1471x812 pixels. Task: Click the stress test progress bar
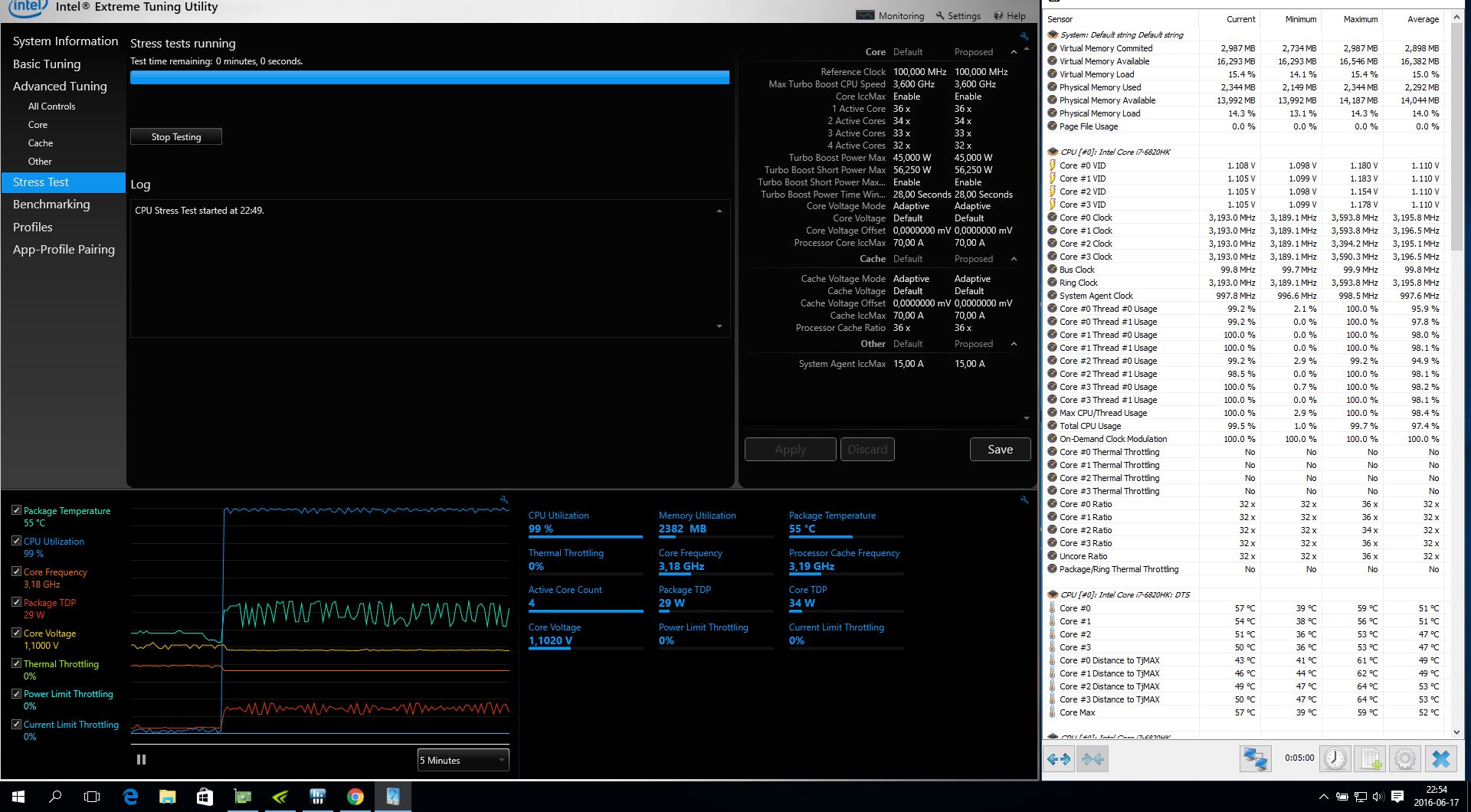click(430, 77)
